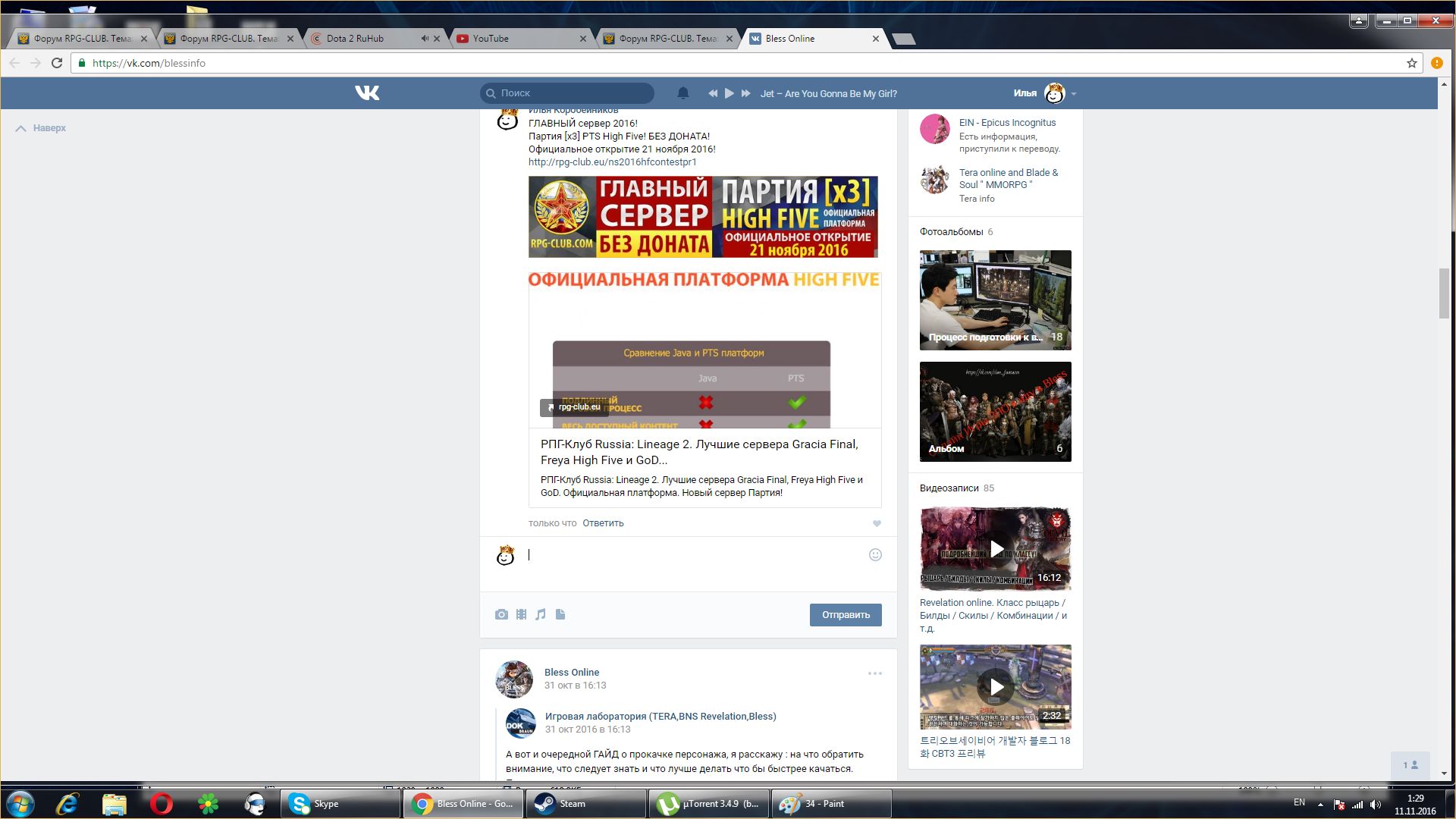Click the ГЛАВНЫЙ СЕРВЕР banner image
This screenshot has height=819, width=1456.
tap(703, 217)
